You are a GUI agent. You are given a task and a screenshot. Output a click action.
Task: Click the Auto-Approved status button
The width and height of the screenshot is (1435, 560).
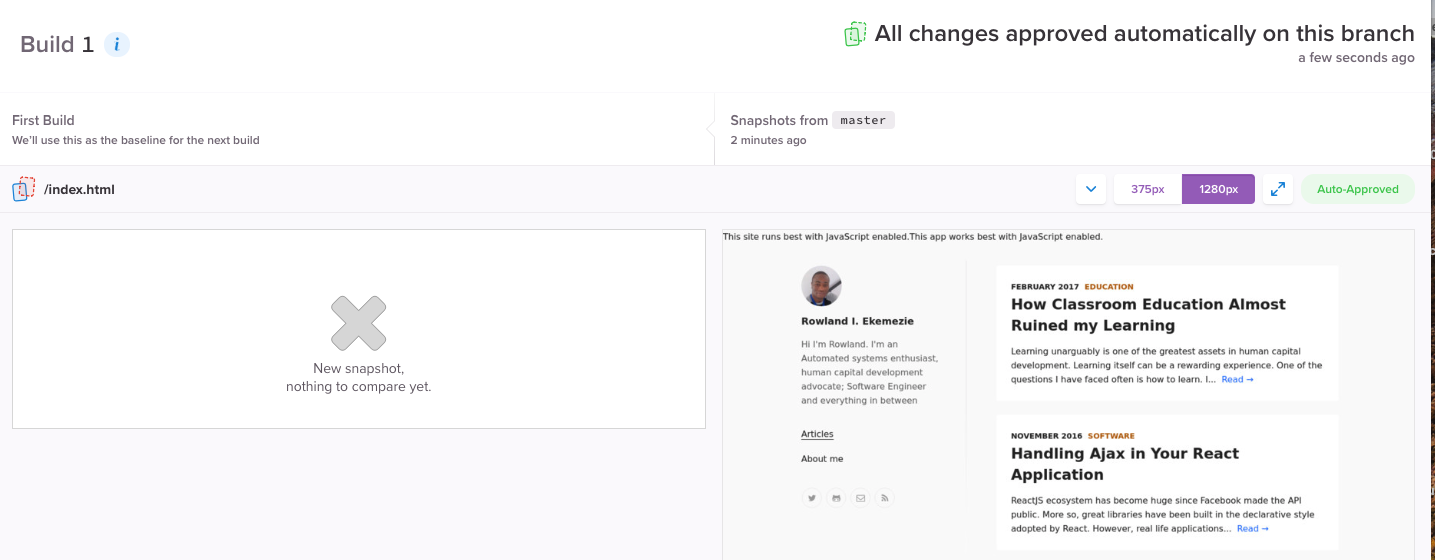coord(1357,189)
